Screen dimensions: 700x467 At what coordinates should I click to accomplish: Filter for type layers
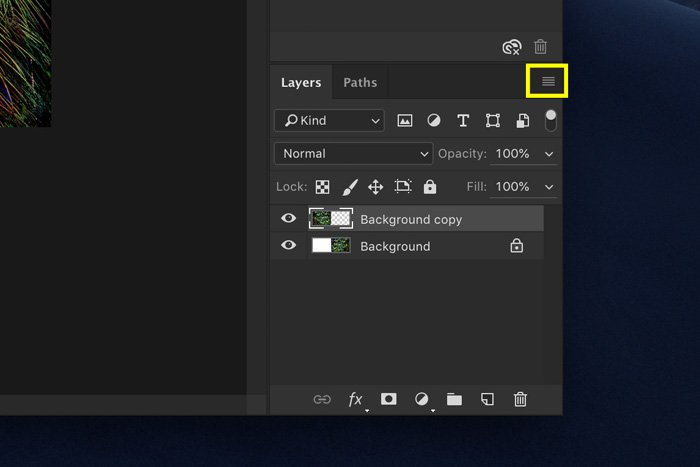tap(463, 121)
